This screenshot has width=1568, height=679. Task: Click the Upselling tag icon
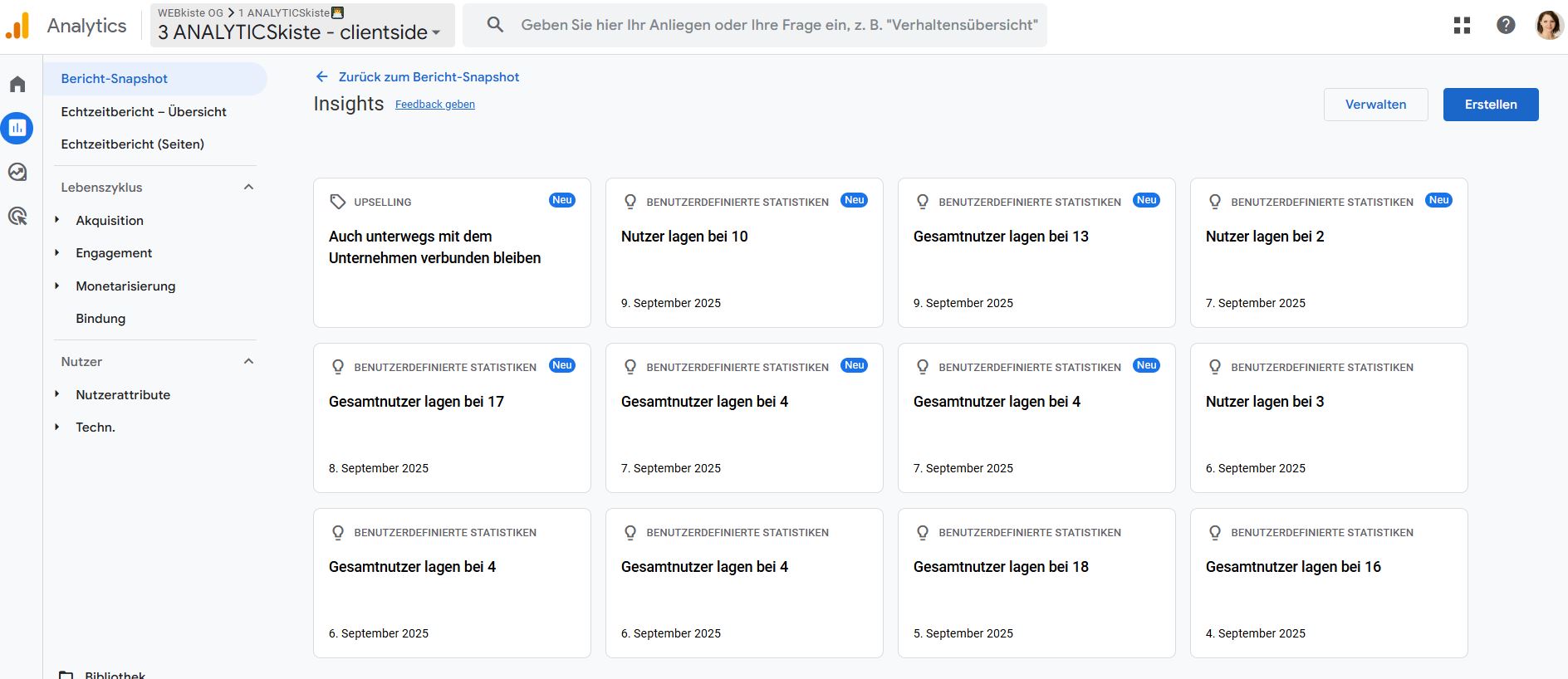point(337,202)
